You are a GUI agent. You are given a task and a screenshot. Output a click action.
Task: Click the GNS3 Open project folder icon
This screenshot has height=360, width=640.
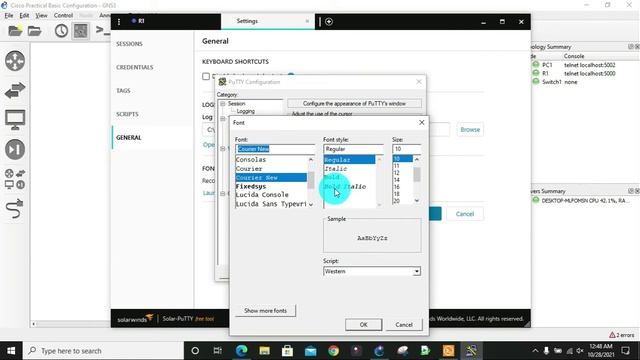pos(35,31)
